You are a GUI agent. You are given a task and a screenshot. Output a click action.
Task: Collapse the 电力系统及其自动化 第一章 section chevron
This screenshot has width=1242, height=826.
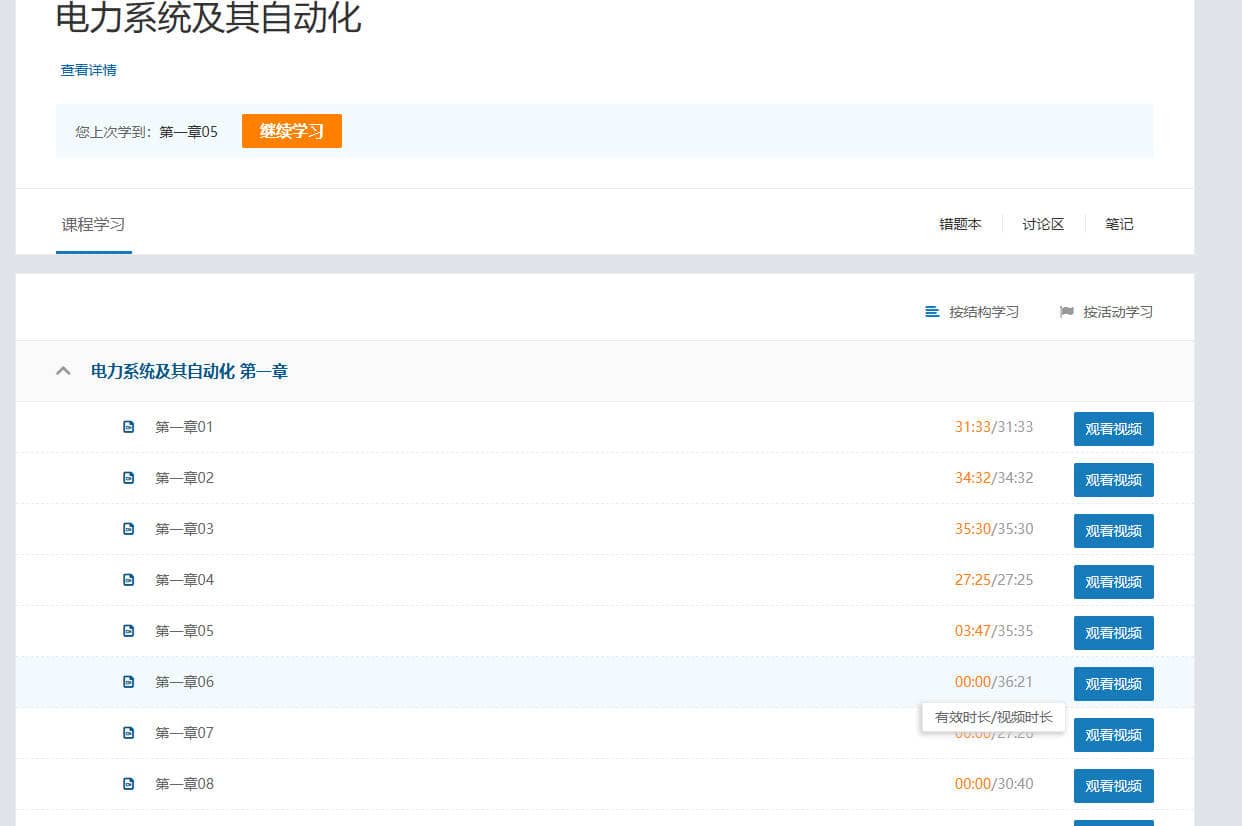pos(63,371)
